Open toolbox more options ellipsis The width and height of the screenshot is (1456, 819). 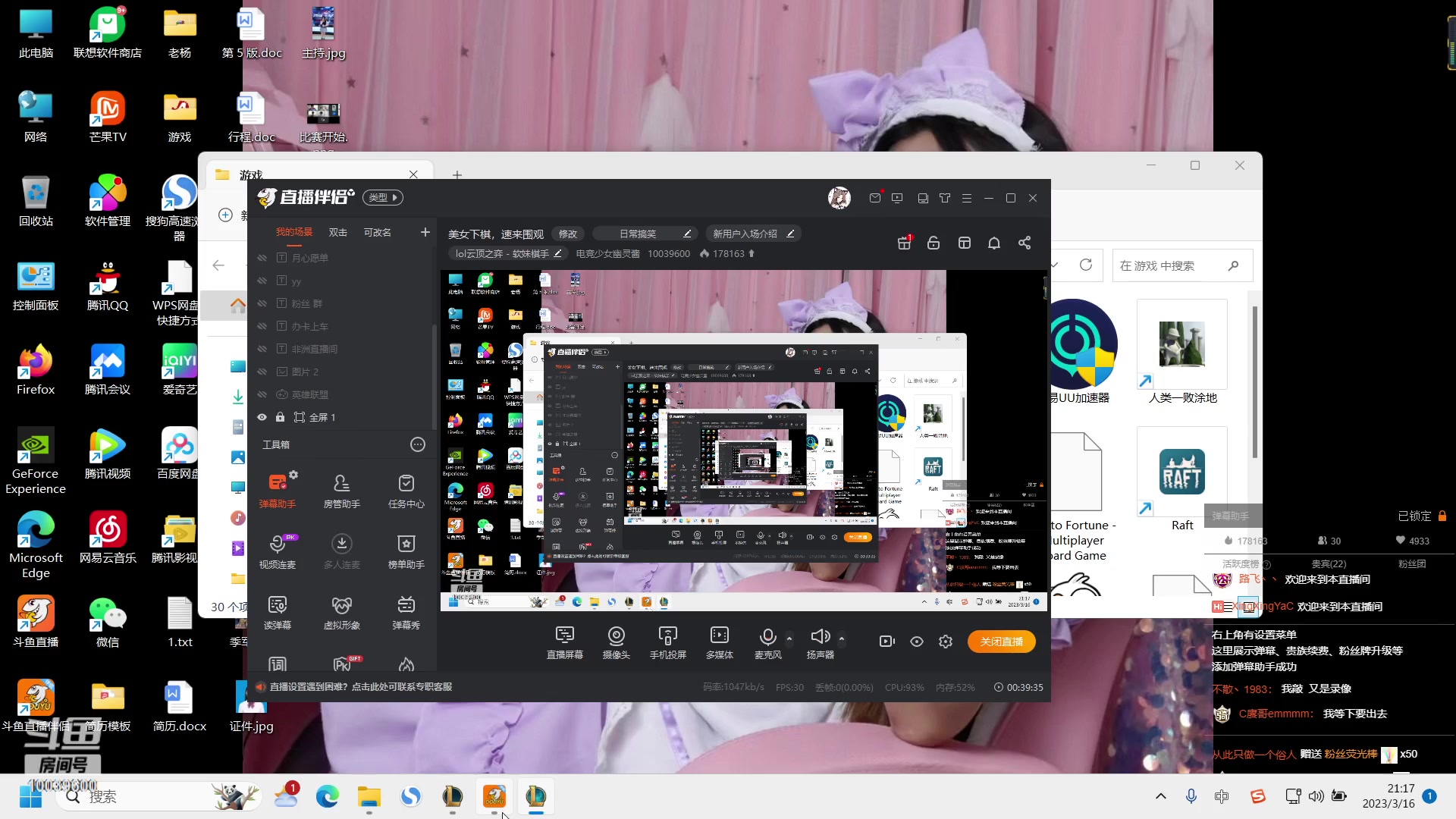(x=418, y=444)
